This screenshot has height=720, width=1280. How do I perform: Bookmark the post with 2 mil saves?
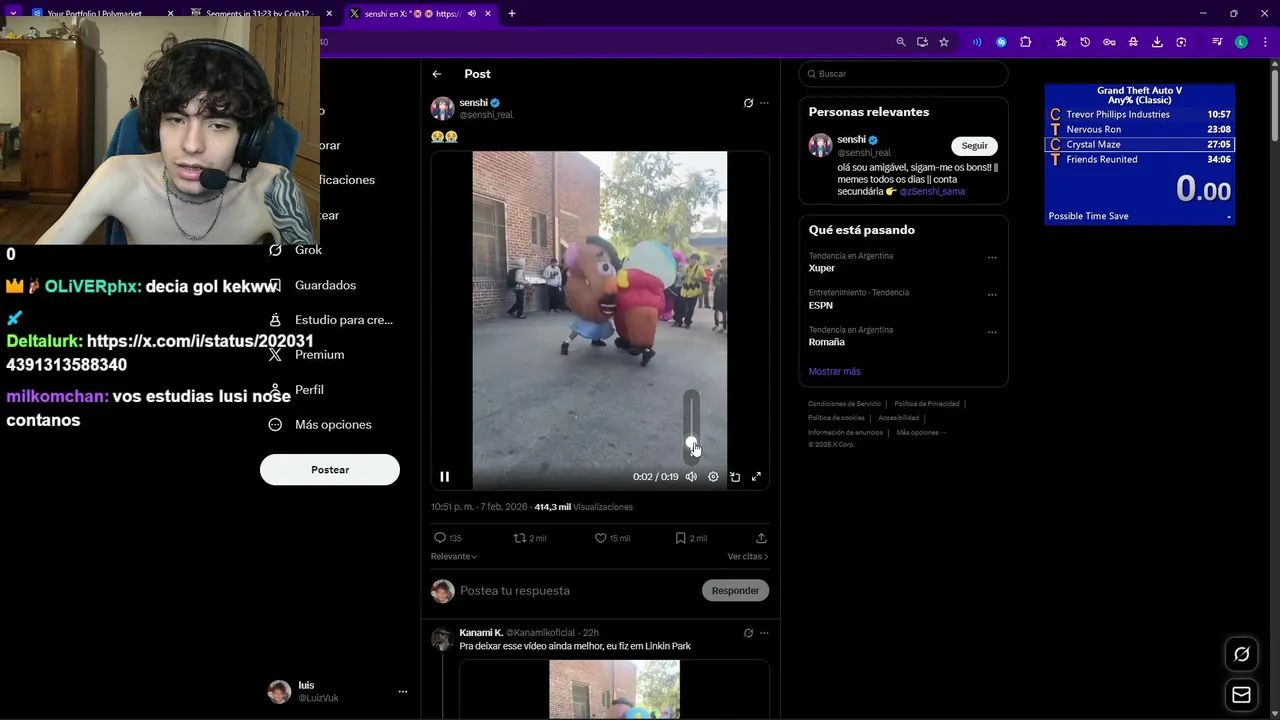(x=690, y=538)
